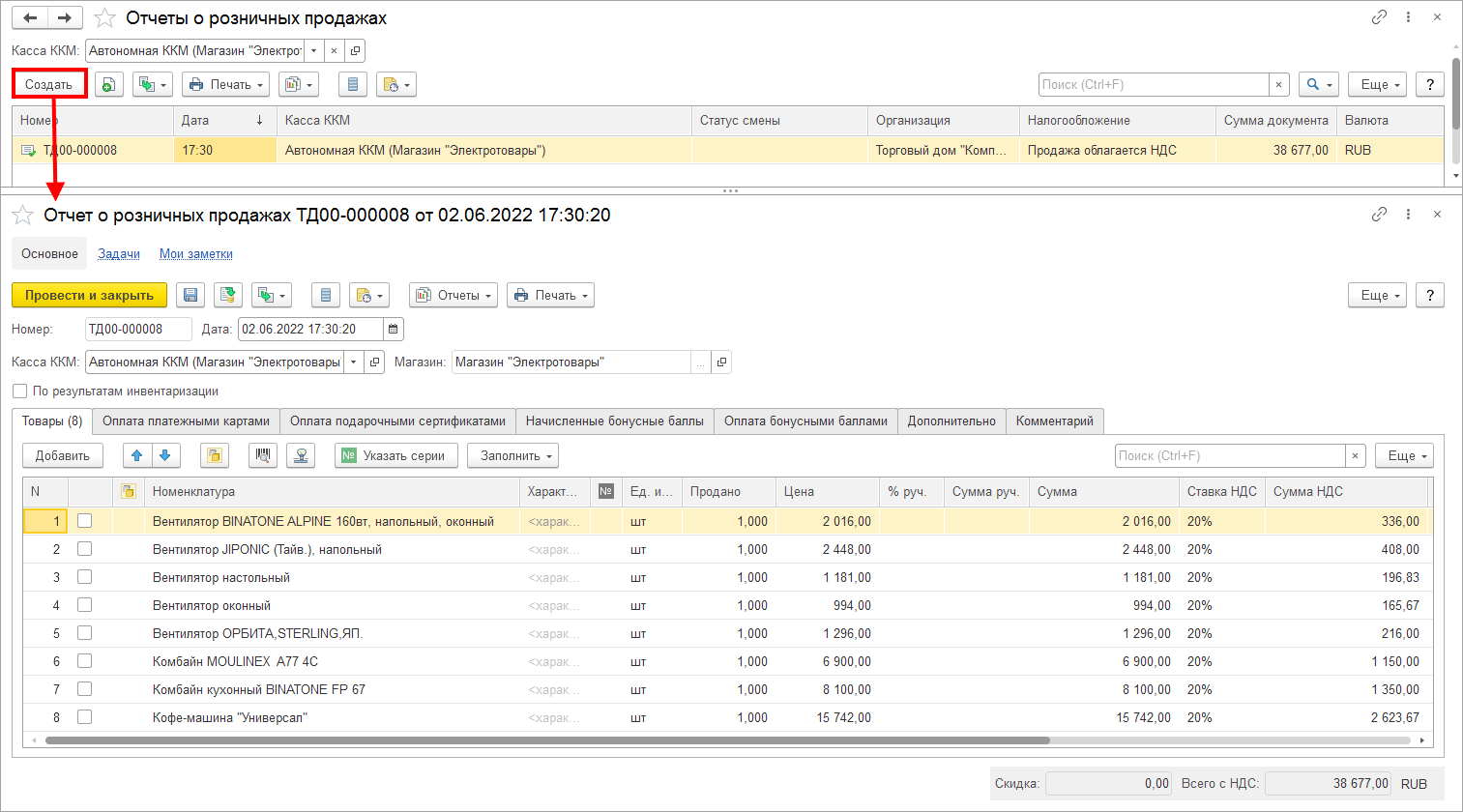
Task: Tick the checkbox in the Кофе-машина "Универсал" row
Action: pos(84,717)
